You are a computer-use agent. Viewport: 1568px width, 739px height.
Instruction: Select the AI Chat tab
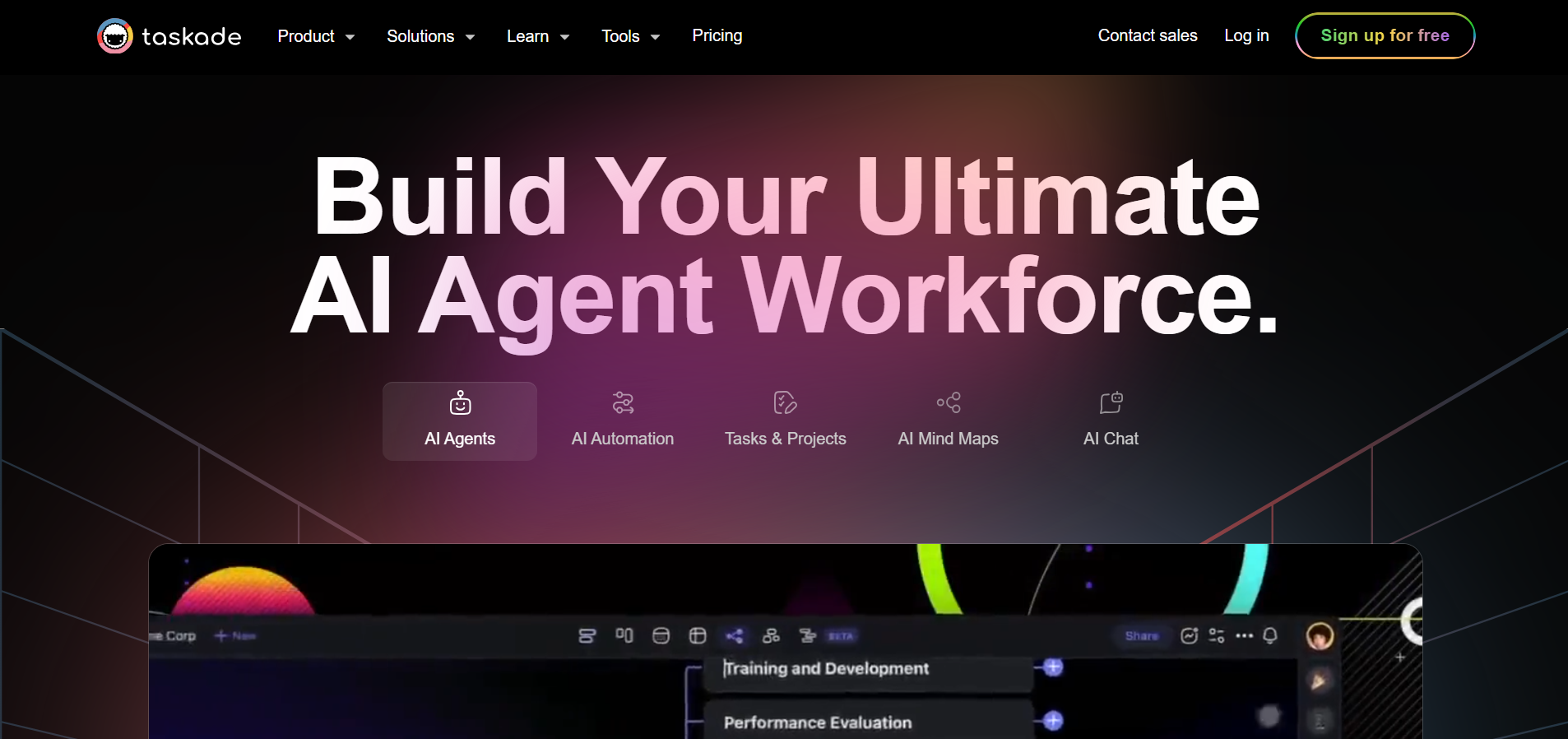(x=1111, y=421)
